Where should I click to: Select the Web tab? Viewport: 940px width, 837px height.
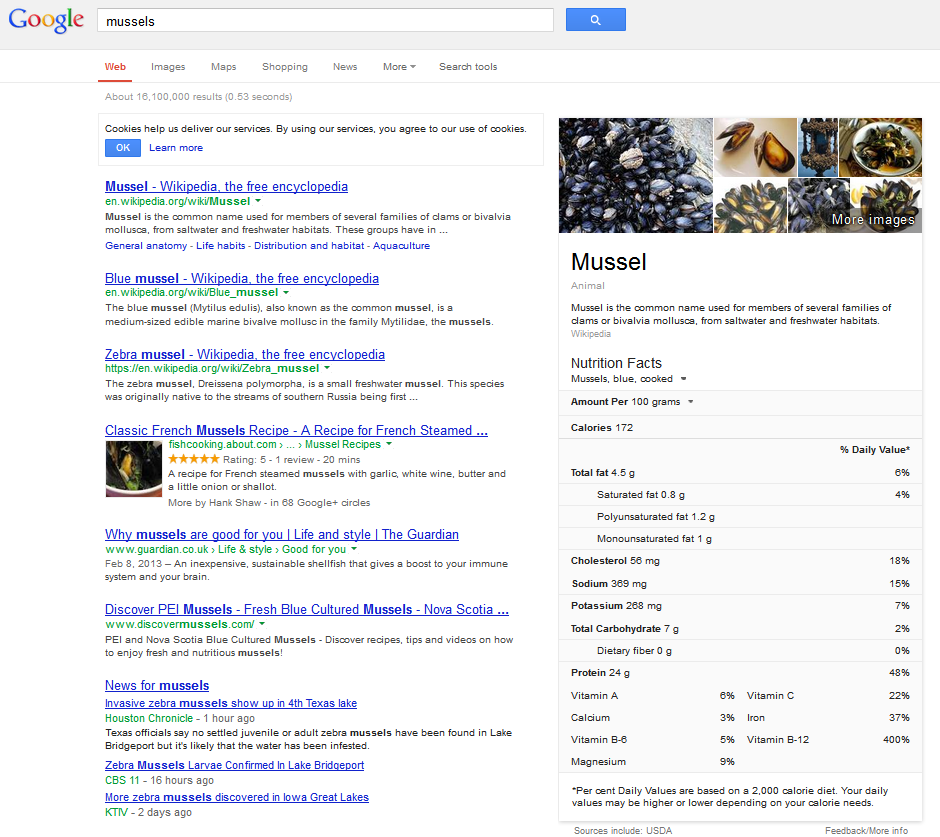pos(115,67)
